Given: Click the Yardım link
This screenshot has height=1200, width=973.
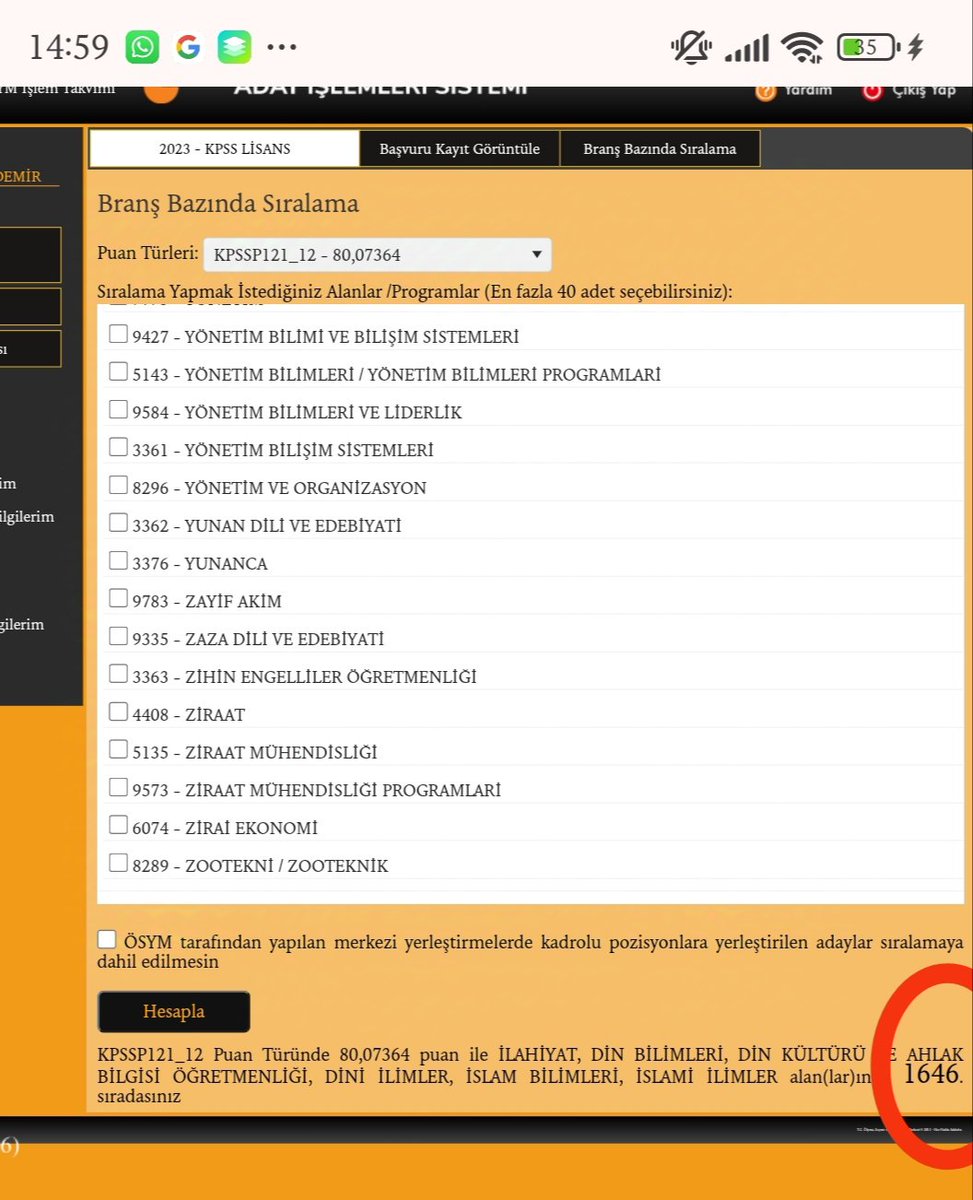Looking at the screenshot, I should point(808,90).
